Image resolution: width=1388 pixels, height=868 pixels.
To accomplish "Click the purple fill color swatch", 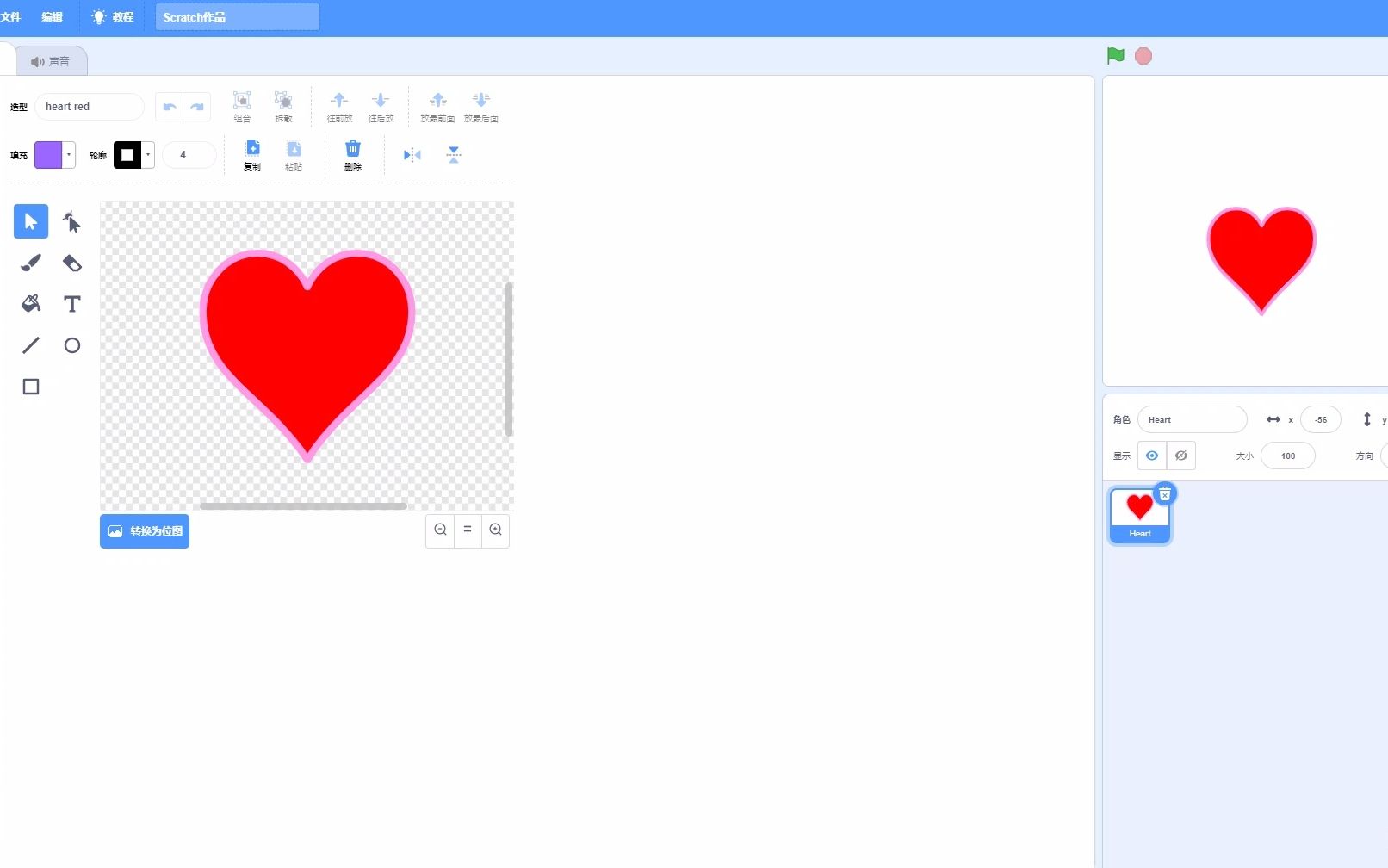I will pos(48,155).
